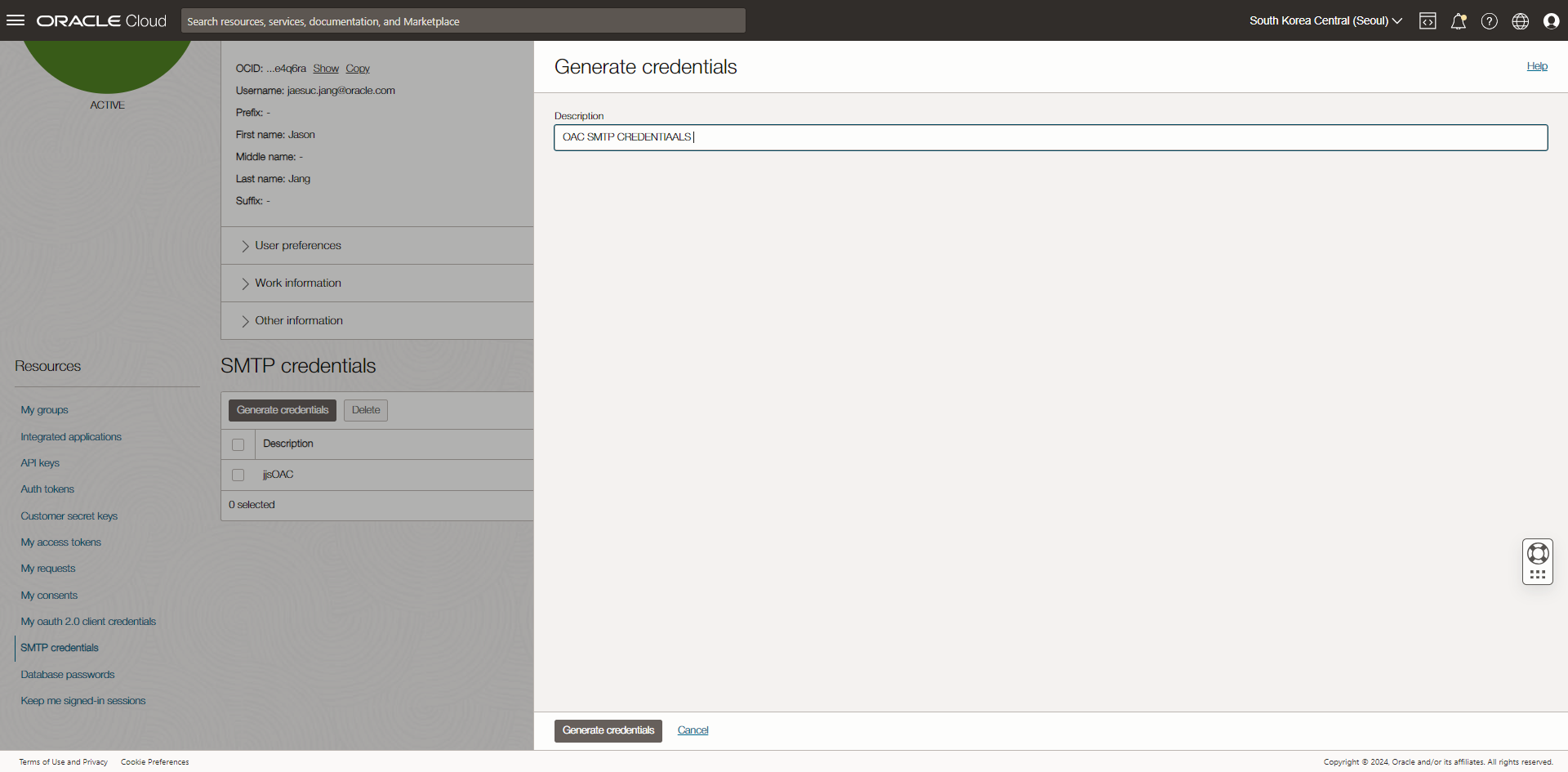Screen dimensions: 1568x772
Task: Click the Description column header
Action: [288, 444]
